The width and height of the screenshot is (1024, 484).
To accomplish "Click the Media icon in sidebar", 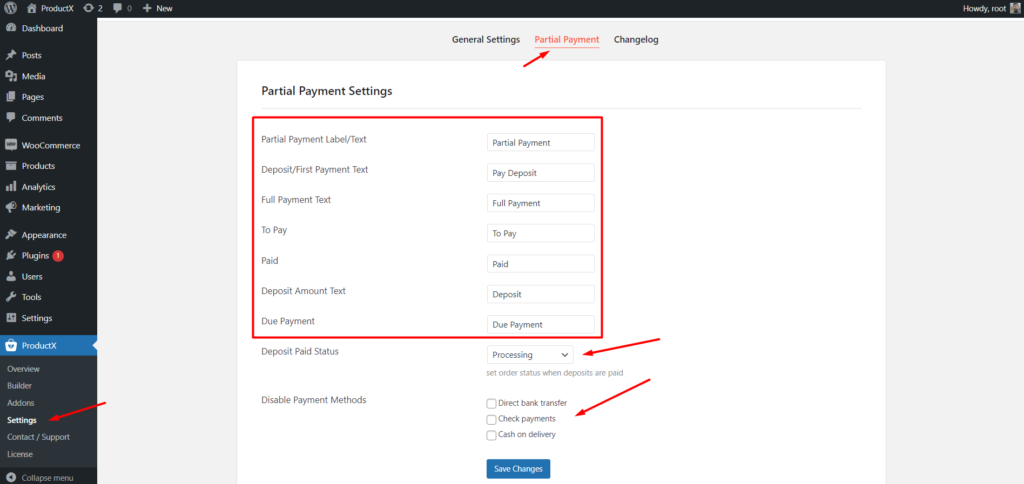I will [x=10, y=76].
